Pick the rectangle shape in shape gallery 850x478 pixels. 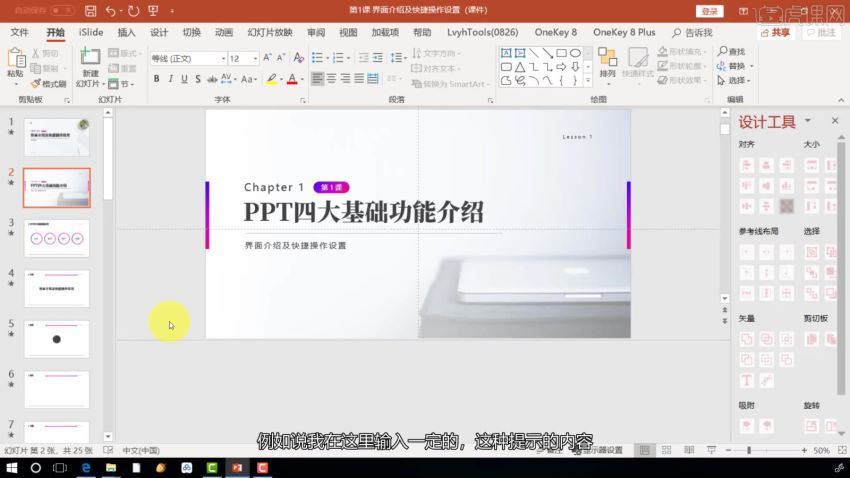click(562, 53)
